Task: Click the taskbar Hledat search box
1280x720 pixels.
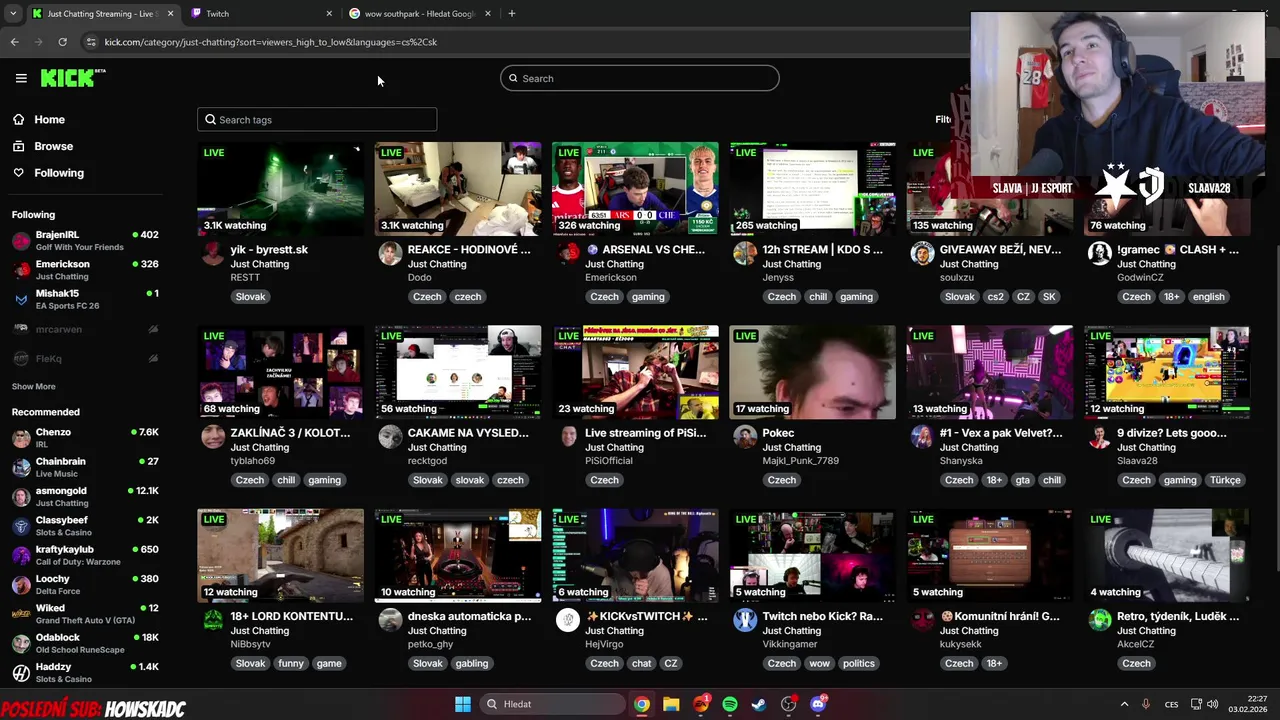Action: (552, 704)
